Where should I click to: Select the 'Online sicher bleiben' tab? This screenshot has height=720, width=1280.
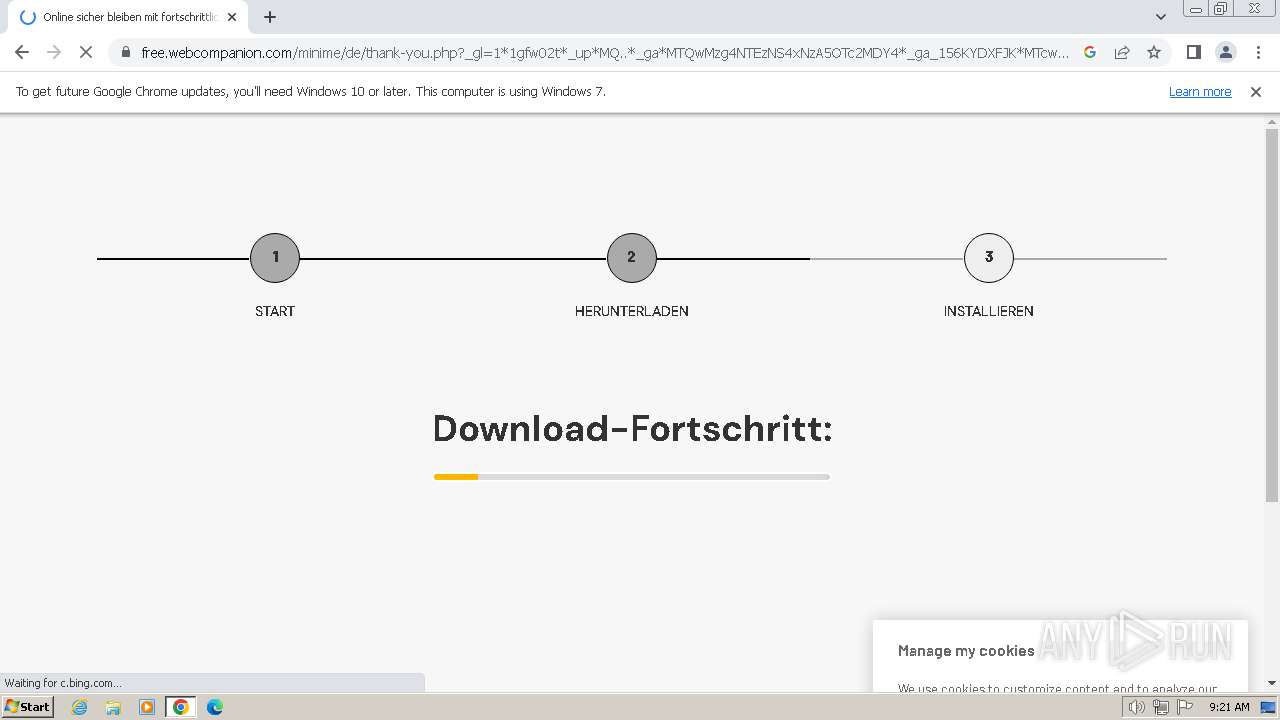[128, 17]
